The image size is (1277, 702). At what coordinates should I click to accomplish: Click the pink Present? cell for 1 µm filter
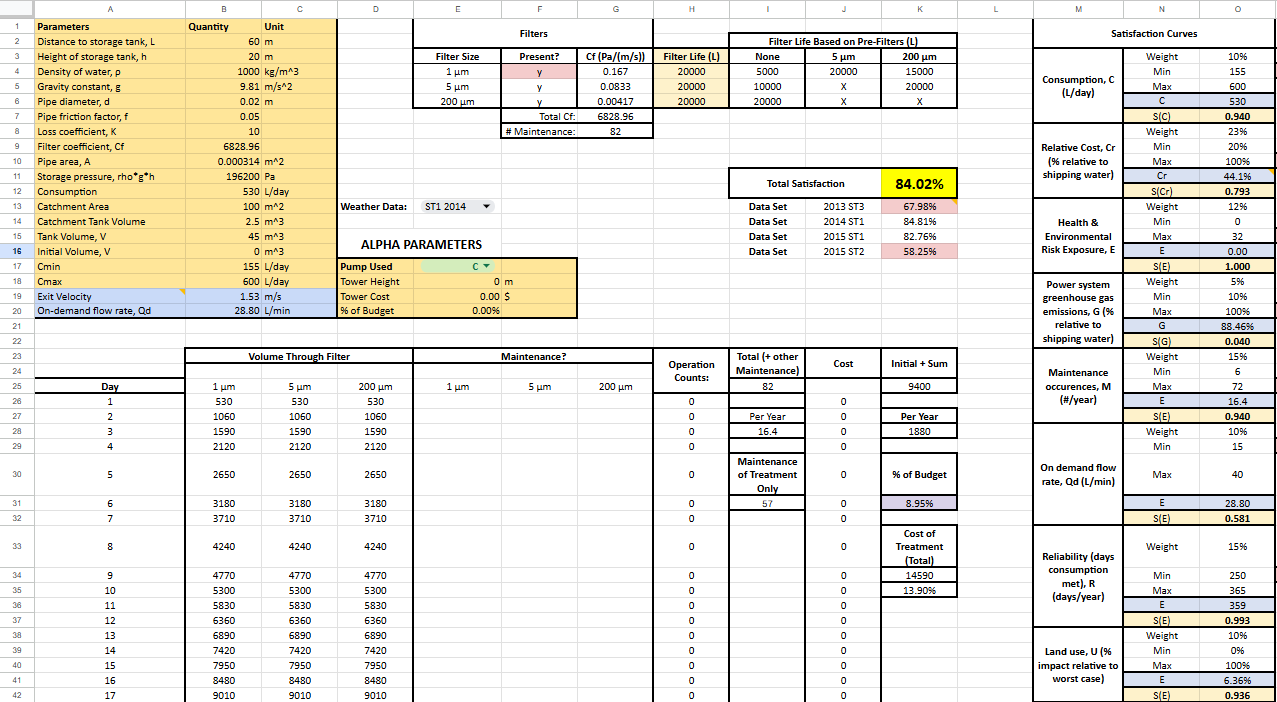(x=540, y=72)
